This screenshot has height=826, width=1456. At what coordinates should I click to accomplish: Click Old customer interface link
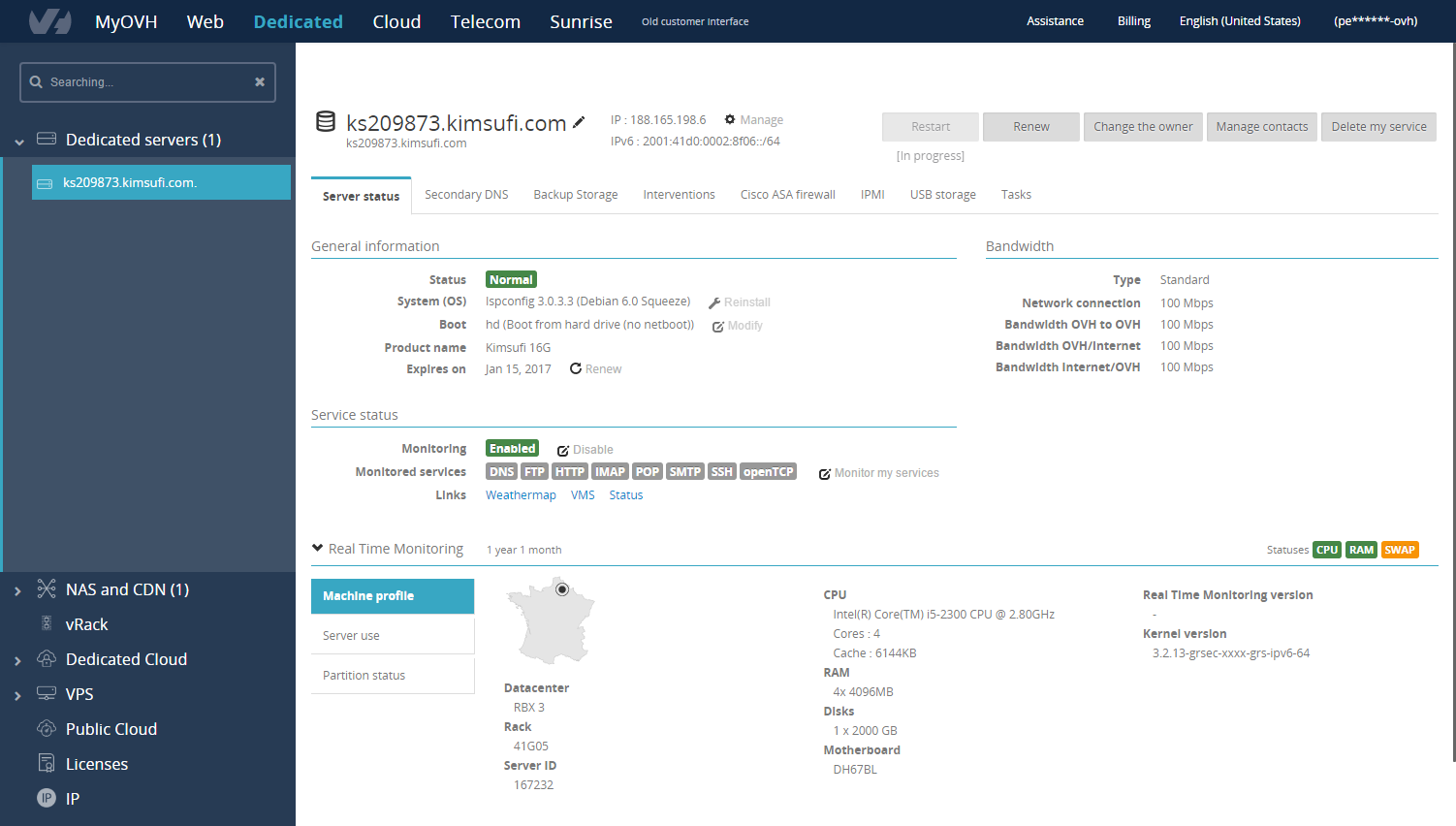coord(695,21)
